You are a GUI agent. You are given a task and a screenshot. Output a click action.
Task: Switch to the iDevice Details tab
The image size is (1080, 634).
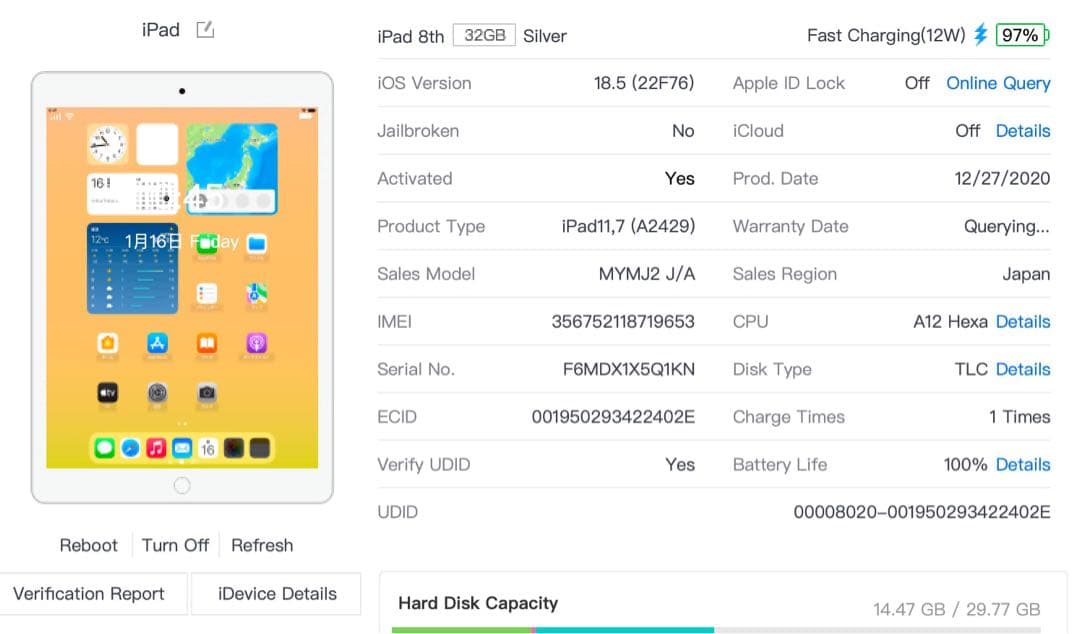277,594
